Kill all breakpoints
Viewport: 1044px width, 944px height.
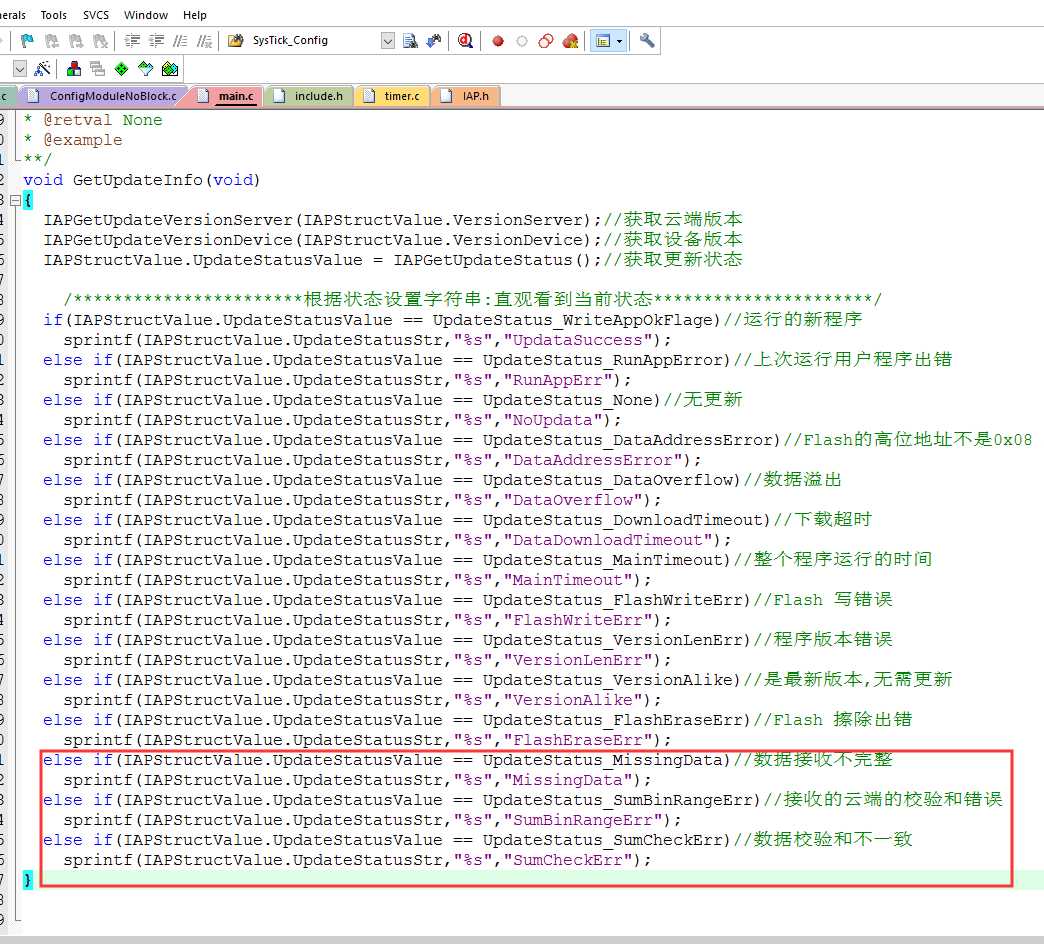[x=571, y=41]
